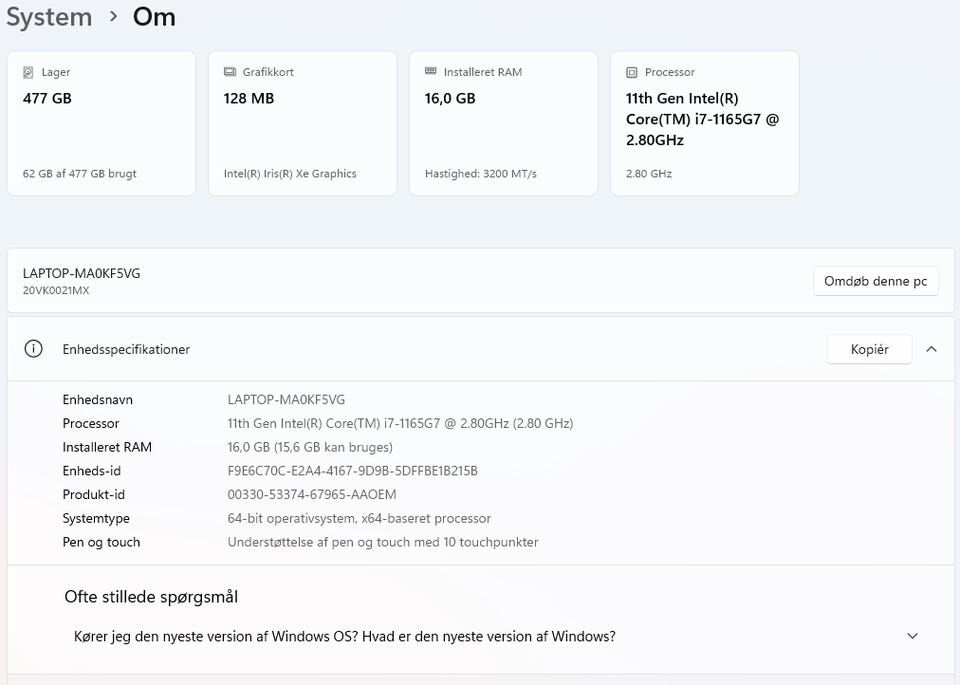Open the Processor i7-1165G7 card
The image size is (960, 685).
click(x=704, y=124)
